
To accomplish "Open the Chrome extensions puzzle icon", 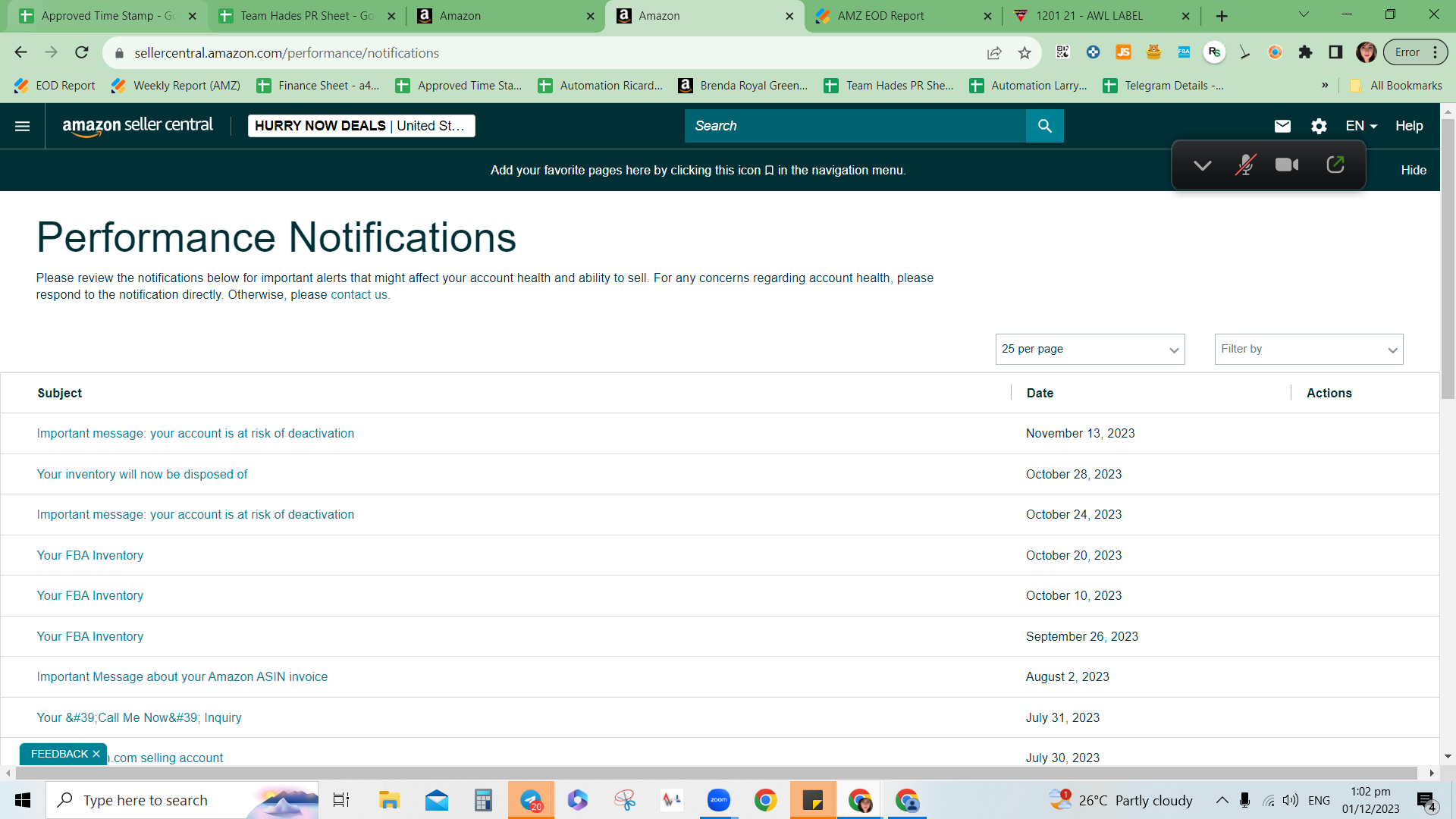I will [x=1305, y=52].
